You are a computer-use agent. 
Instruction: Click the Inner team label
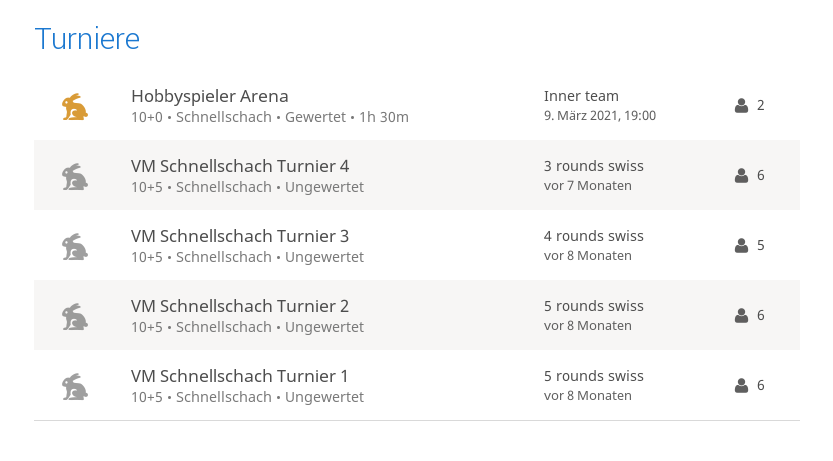[581, 96]
